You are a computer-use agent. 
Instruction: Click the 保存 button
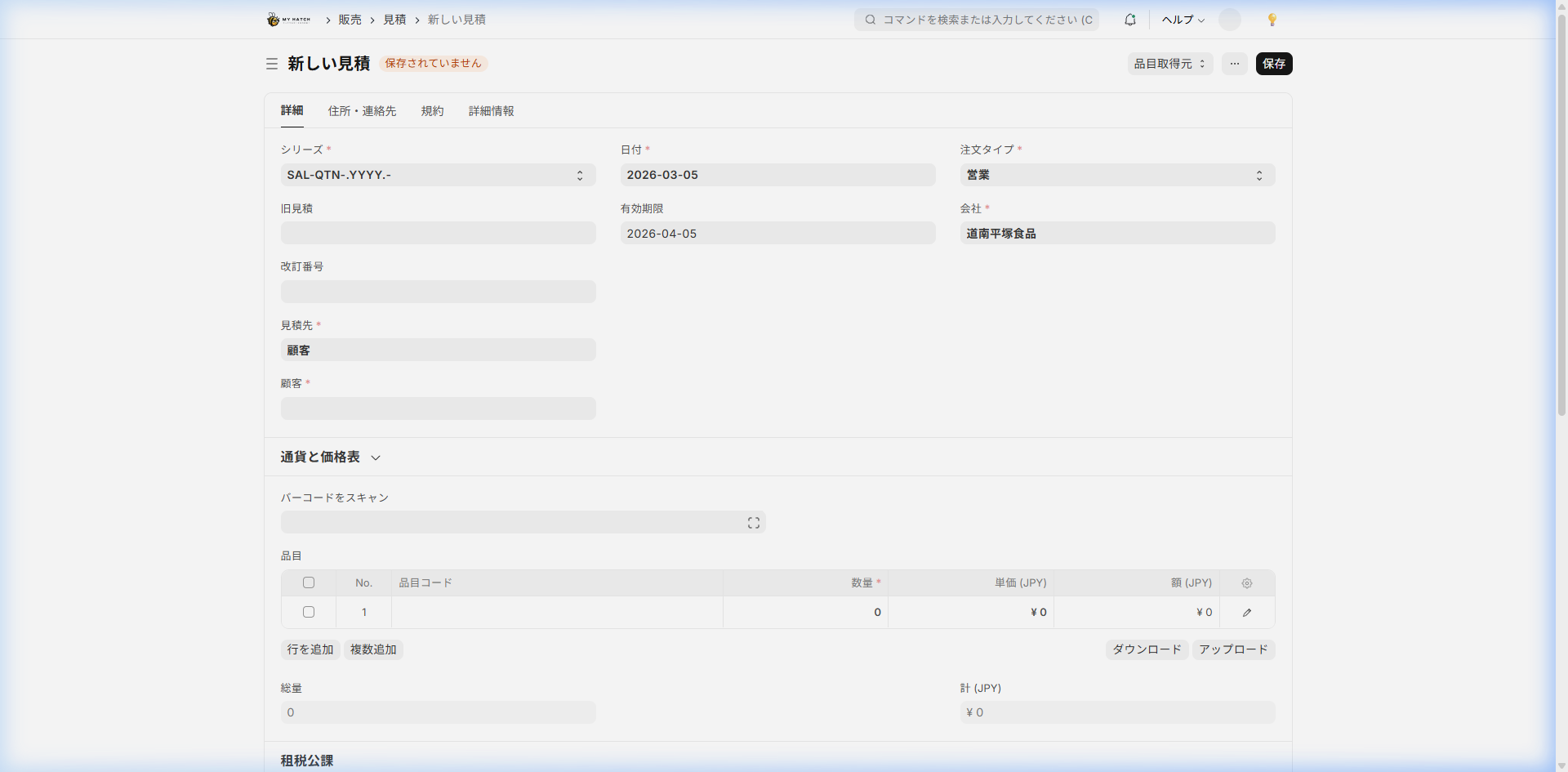pyautogui.click(x=1273, y=64)
